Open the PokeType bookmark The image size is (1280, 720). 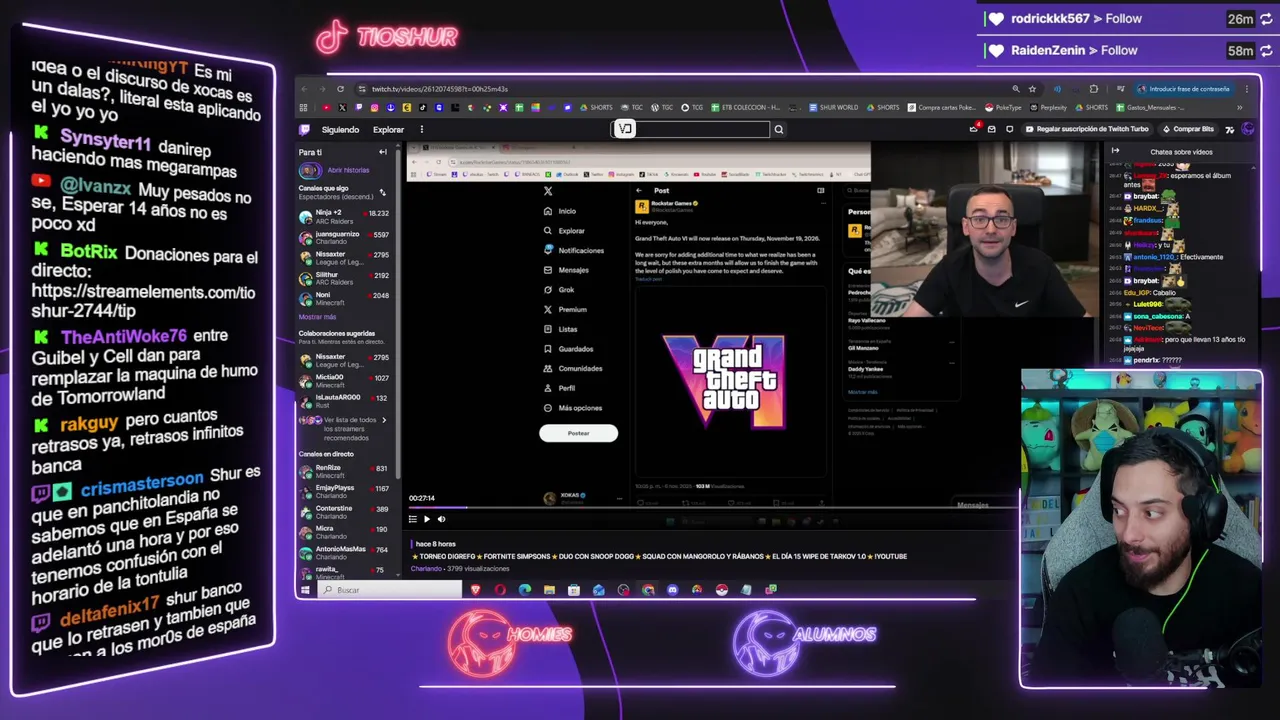tap(1003, 107)
